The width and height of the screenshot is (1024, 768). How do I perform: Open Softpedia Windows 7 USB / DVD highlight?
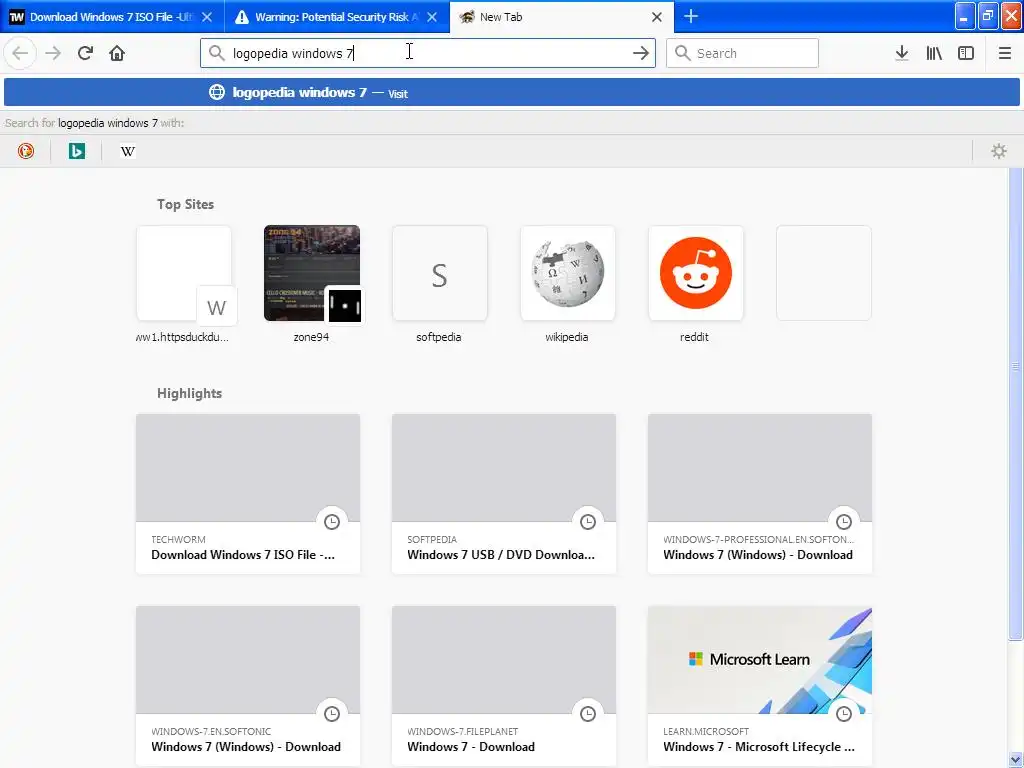coord(504,494)
